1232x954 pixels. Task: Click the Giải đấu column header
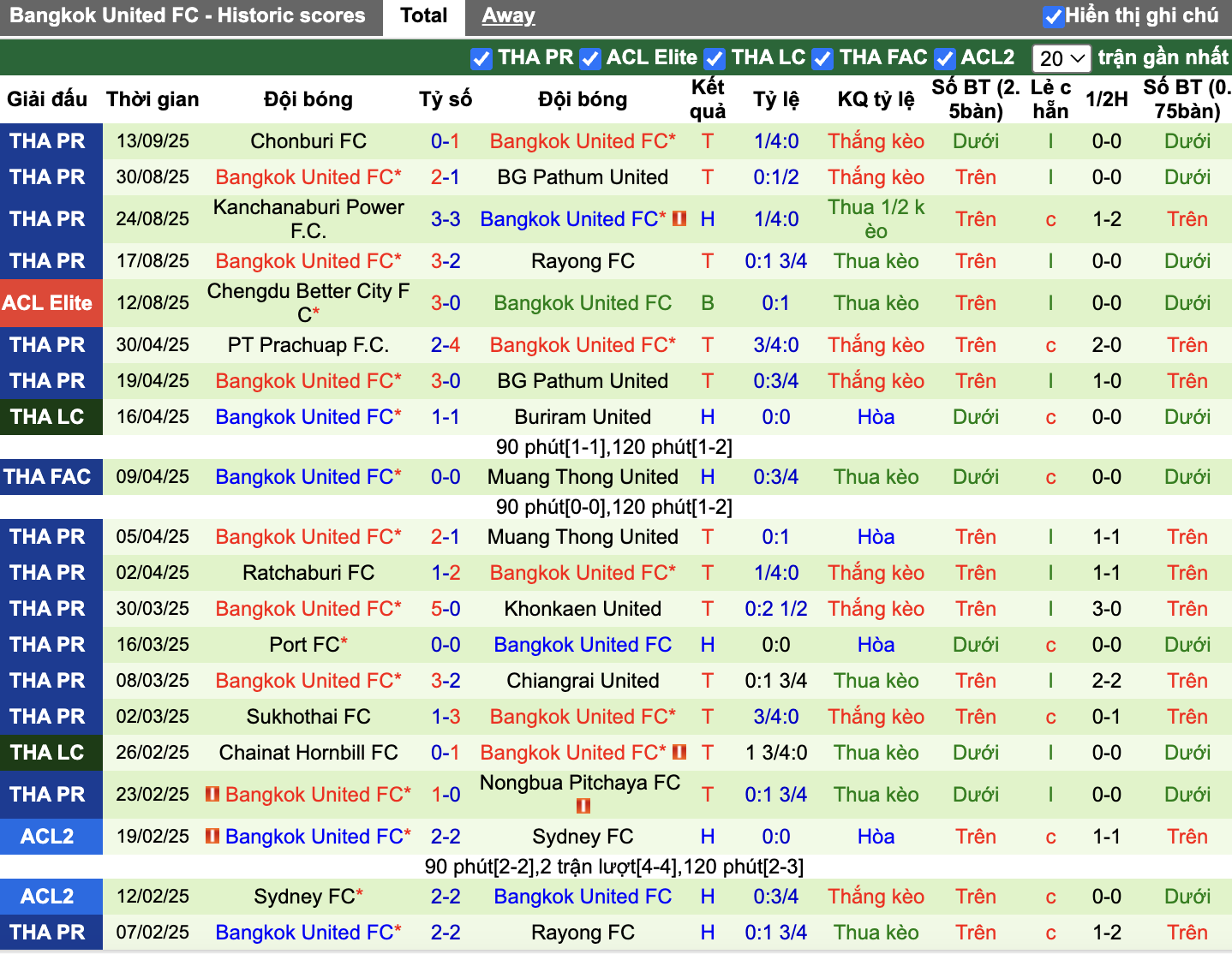[47, 99]
